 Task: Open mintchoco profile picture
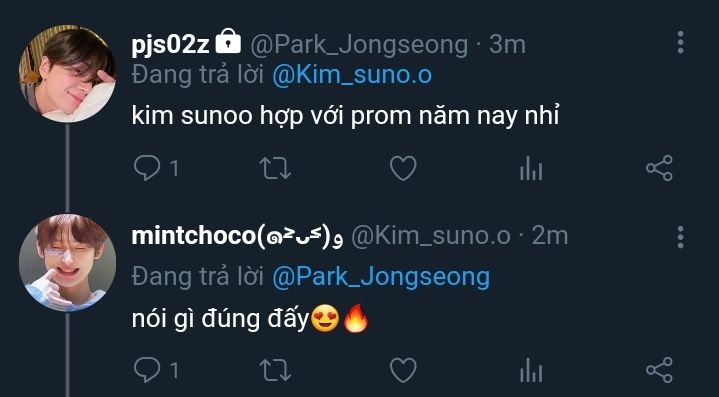(x=67, y=263)
